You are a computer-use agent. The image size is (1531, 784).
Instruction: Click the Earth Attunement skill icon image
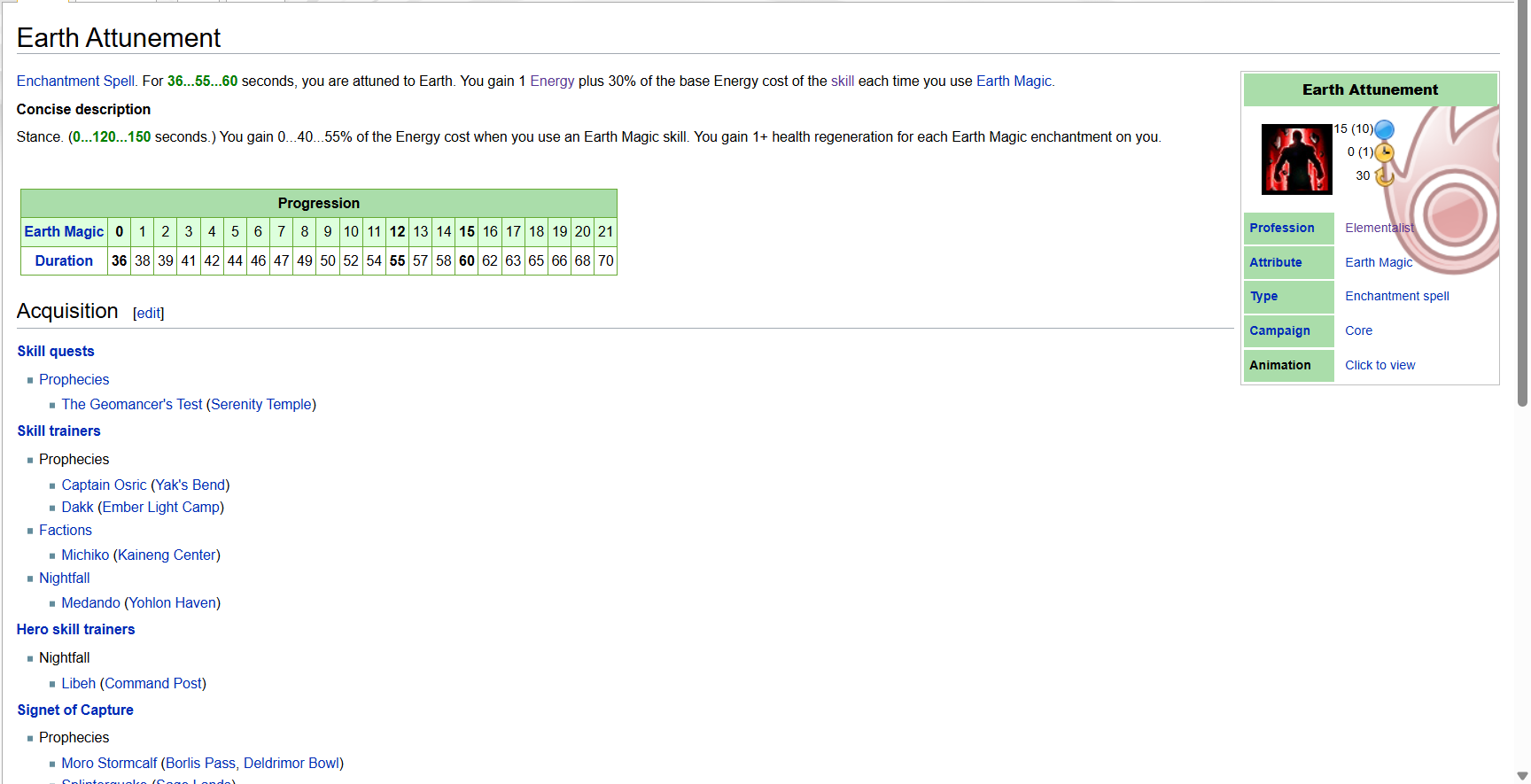click(1296, 159)
